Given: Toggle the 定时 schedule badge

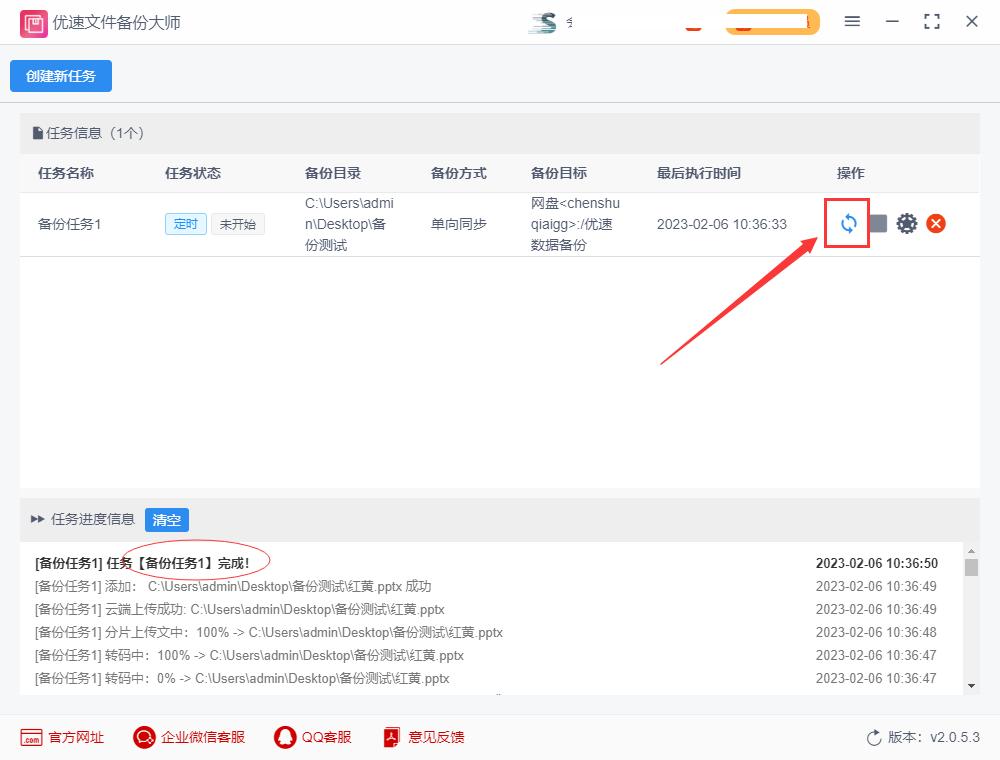Looking at the screenshot, I should click(185, 224).
